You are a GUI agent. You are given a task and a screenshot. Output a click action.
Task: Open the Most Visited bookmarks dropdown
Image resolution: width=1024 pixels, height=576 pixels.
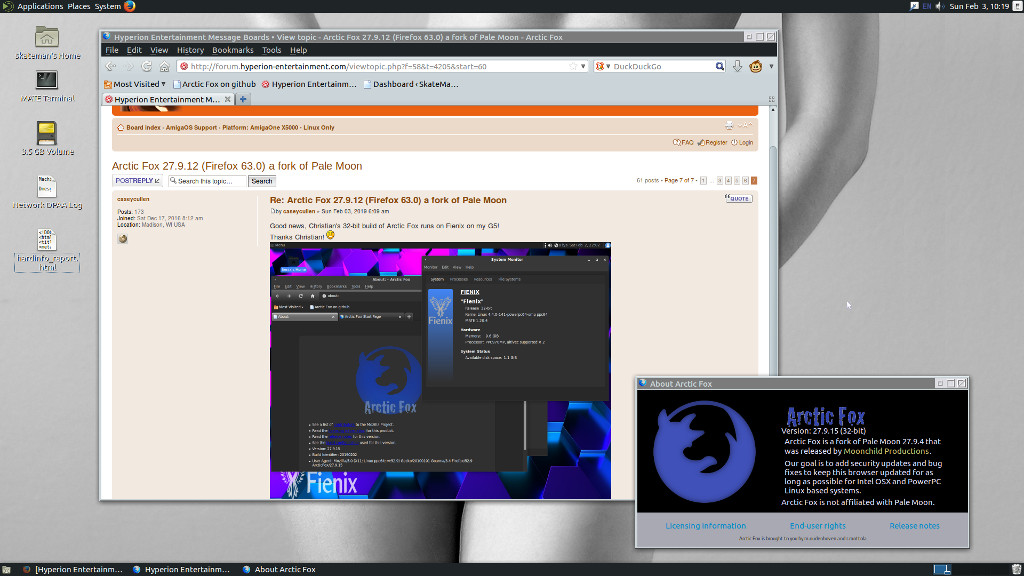tap(135, 84)
